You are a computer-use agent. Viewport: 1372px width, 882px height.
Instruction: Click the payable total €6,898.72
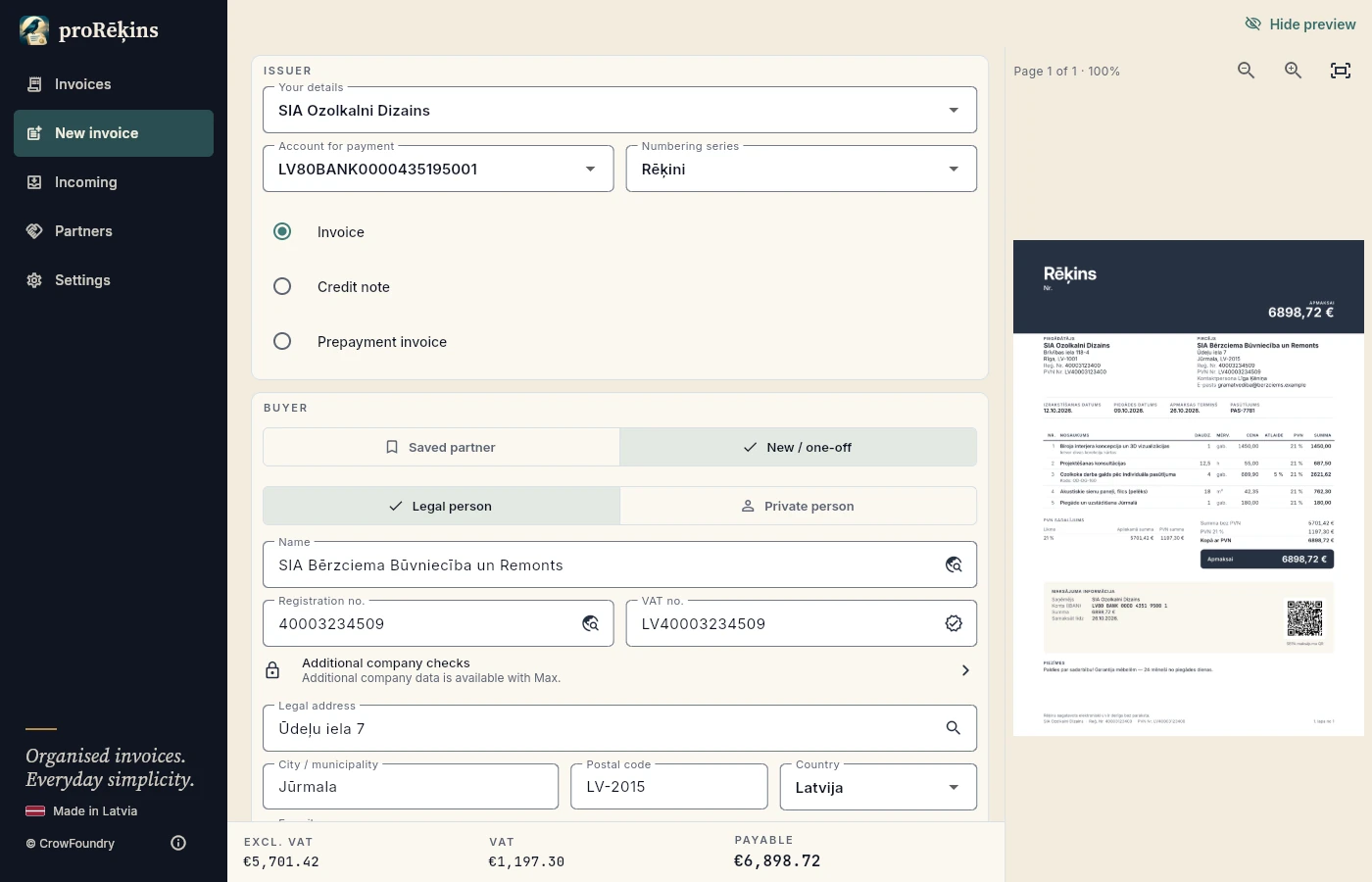(777, 861)
